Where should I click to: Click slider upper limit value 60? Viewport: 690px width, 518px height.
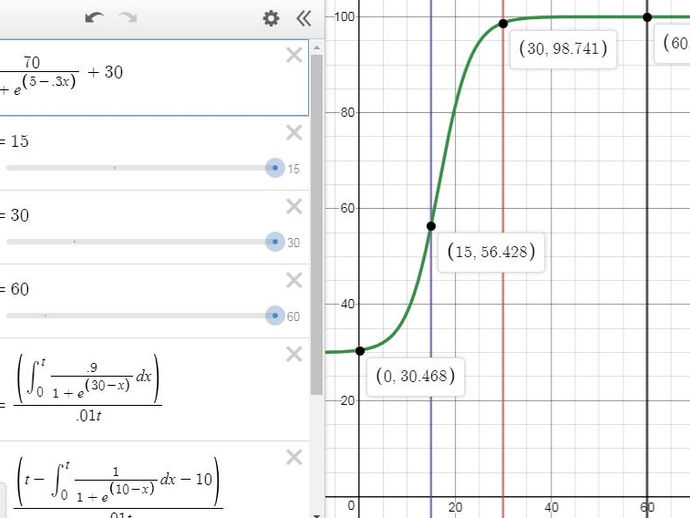pos(294,316)
